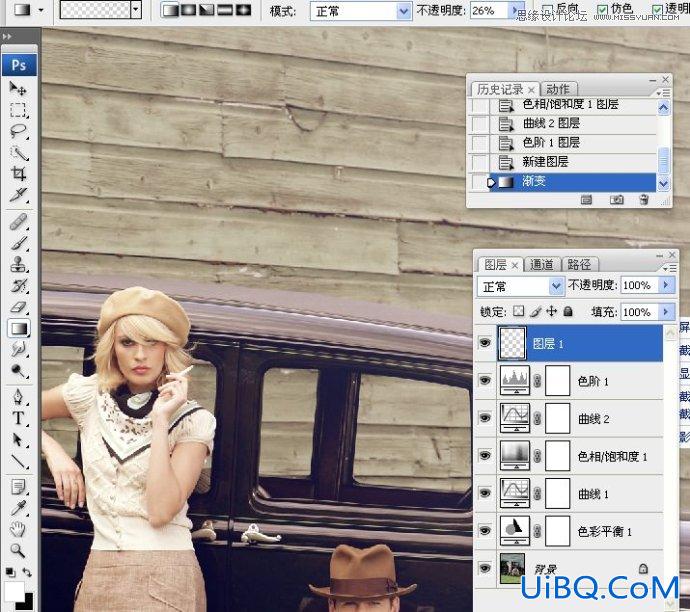Screen dimensions: 690x612
Task: Choose radial gradient style in options bar
Action: [x=188, y=10]
